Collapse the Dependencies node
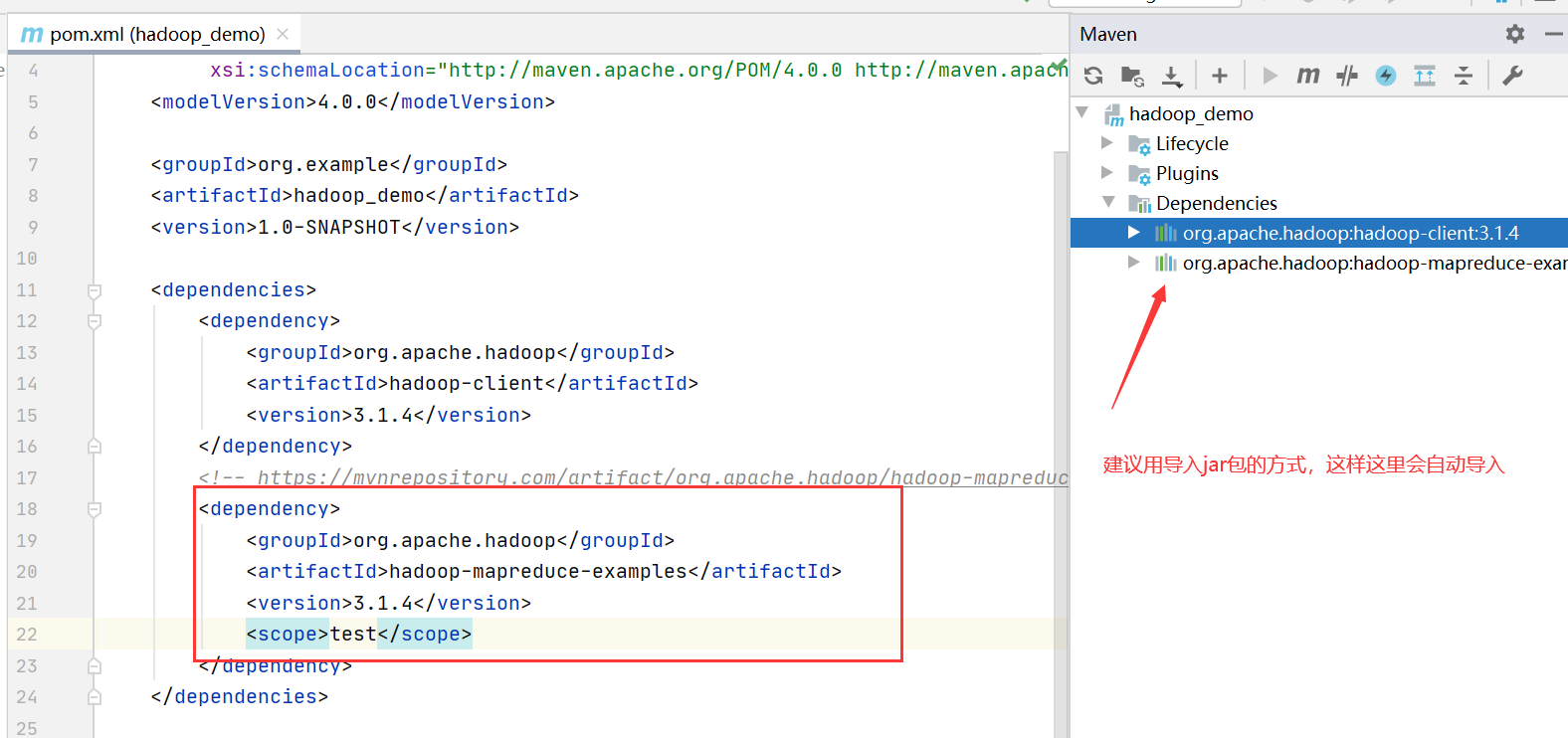1568x738 pixels. 1108,202
